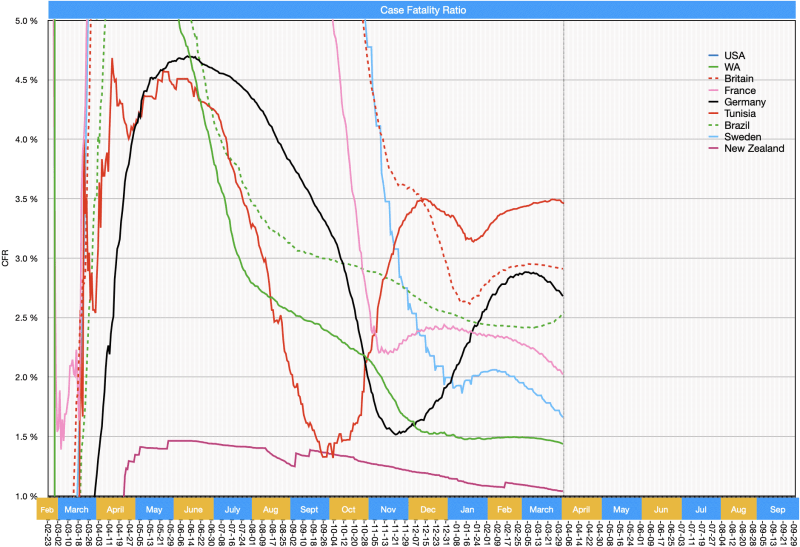Select the July month segment
Screen dimensions: 800x547
[232, 507]
